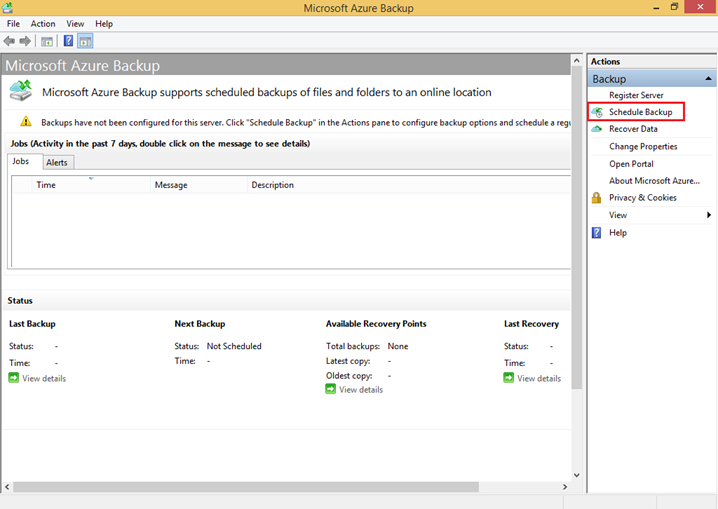Click the Back arrow toolbar icon

pos(9,41)
